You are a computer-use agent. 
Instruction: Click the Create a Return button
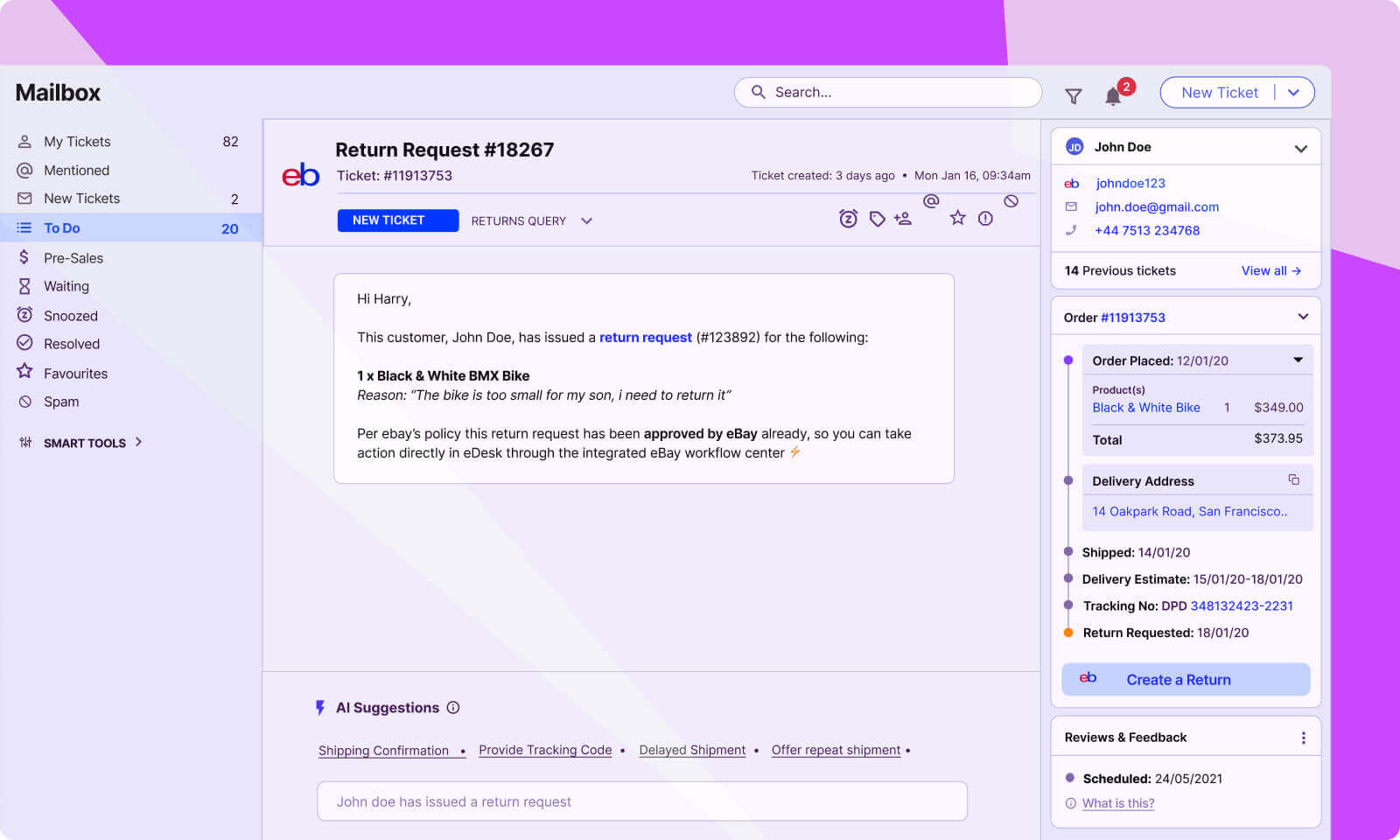coord(1186,680)
